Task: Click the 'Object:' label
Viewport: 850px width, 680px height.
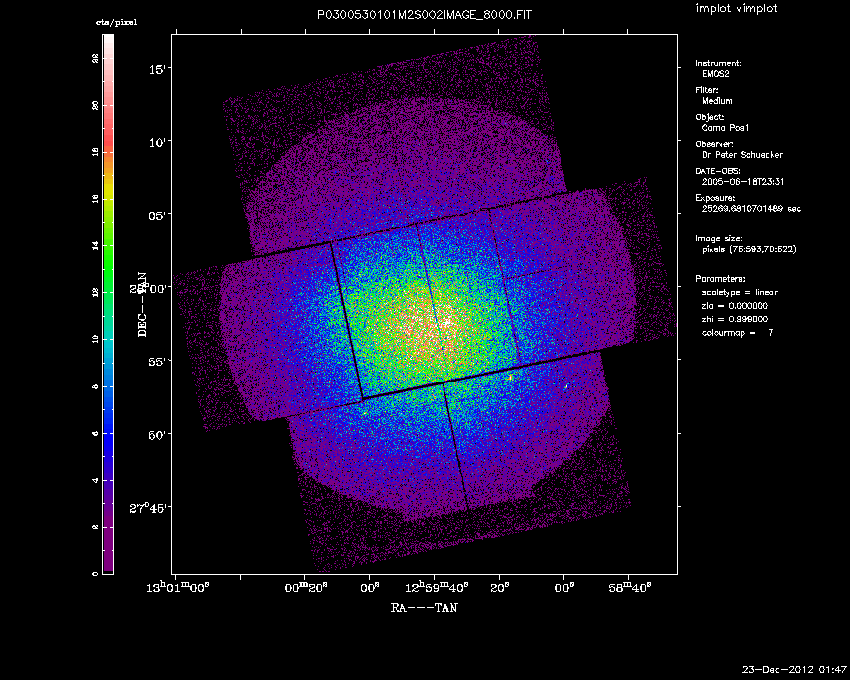Action: 710,117
